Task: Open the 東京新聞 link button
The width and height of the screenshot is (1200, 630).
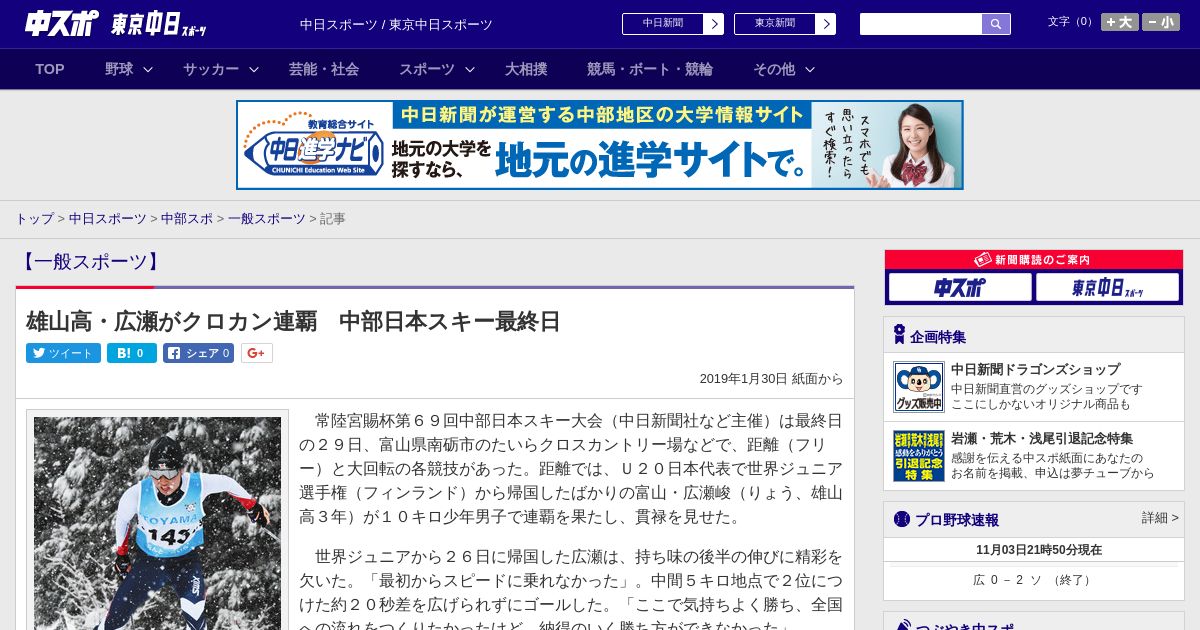Action: tap(775, 23)
